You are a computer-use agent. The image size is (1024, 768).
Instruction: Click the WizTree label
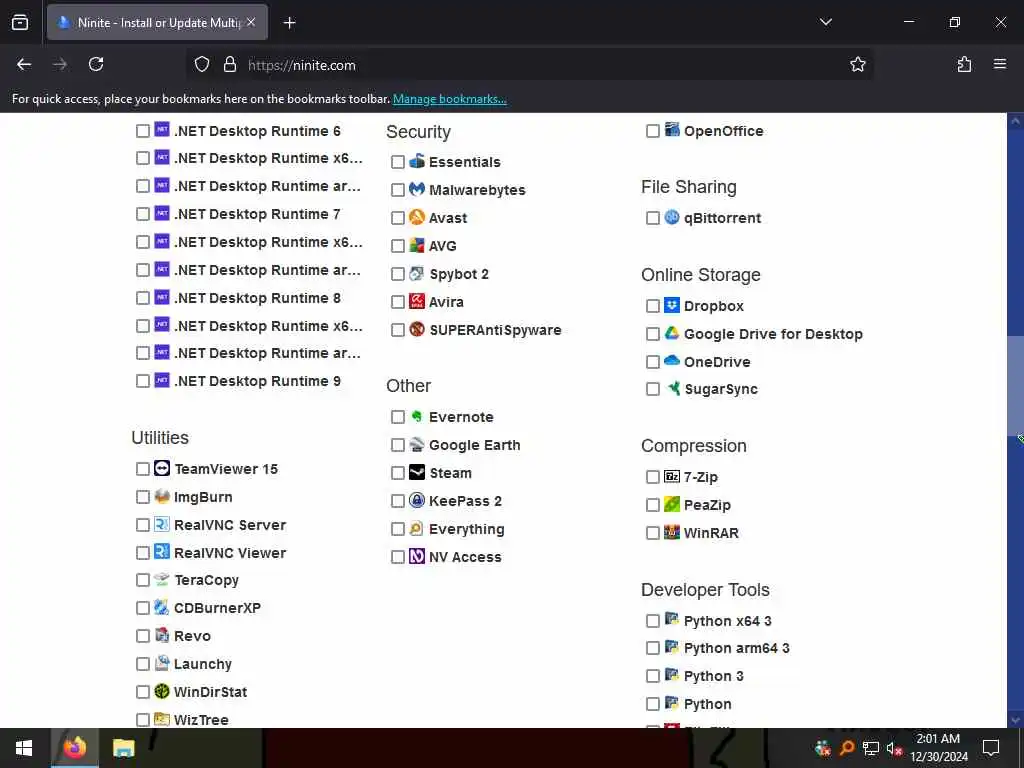pos(201,720)
